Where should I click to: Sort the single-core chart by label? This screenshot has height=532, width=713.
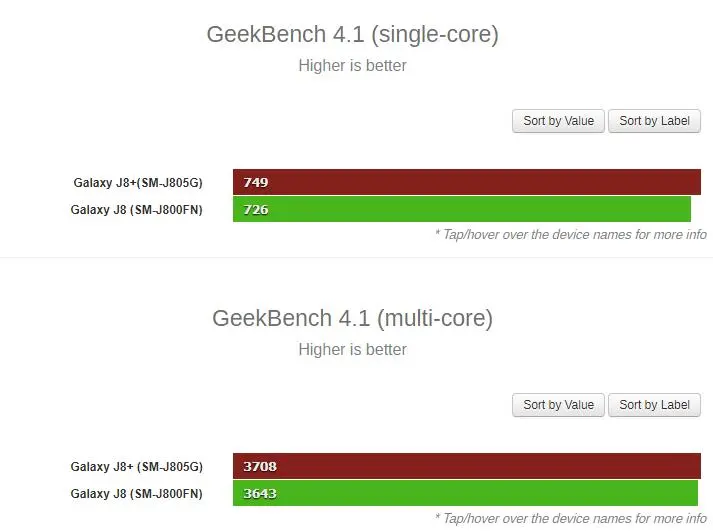654,121
